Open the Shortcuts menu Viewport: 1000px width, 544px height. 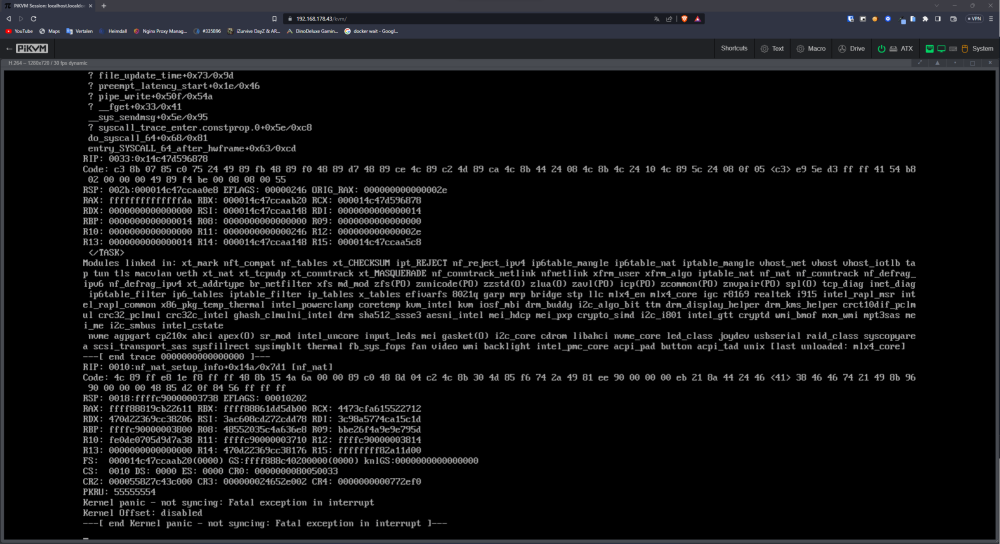(734, 48)
